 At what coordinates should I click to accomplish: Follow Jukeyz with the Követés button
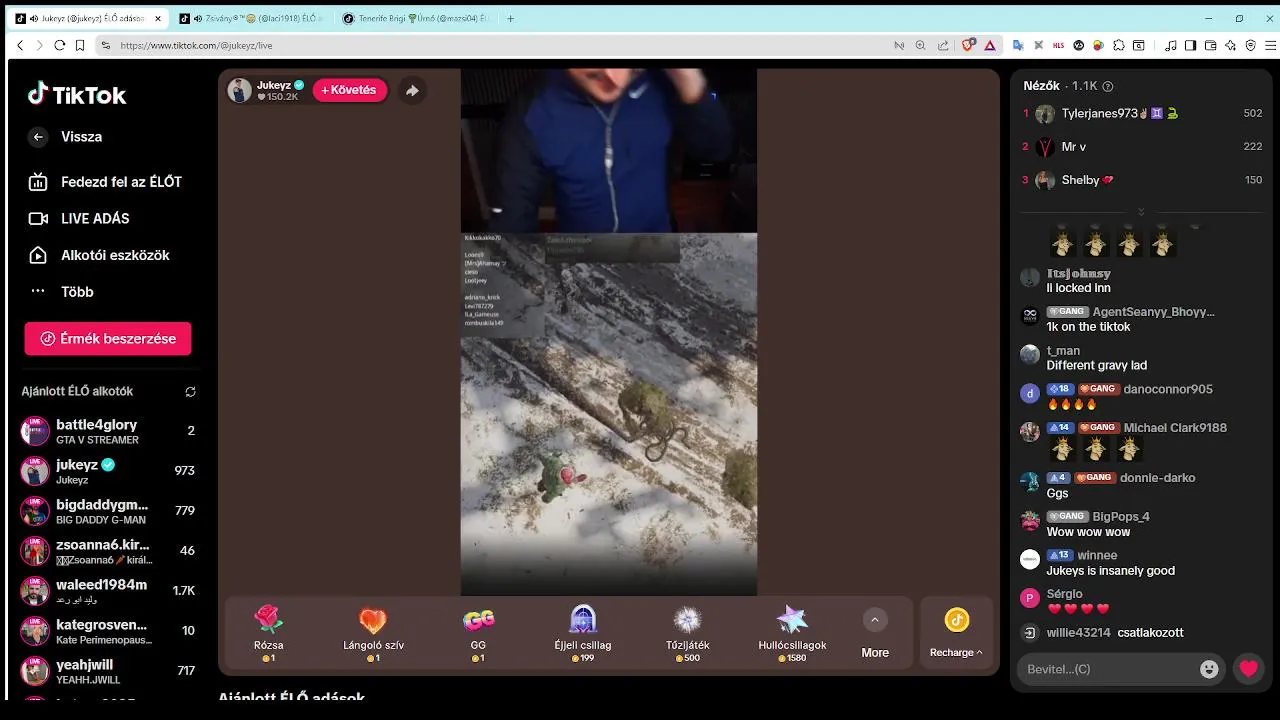click(x=349, y=90)
